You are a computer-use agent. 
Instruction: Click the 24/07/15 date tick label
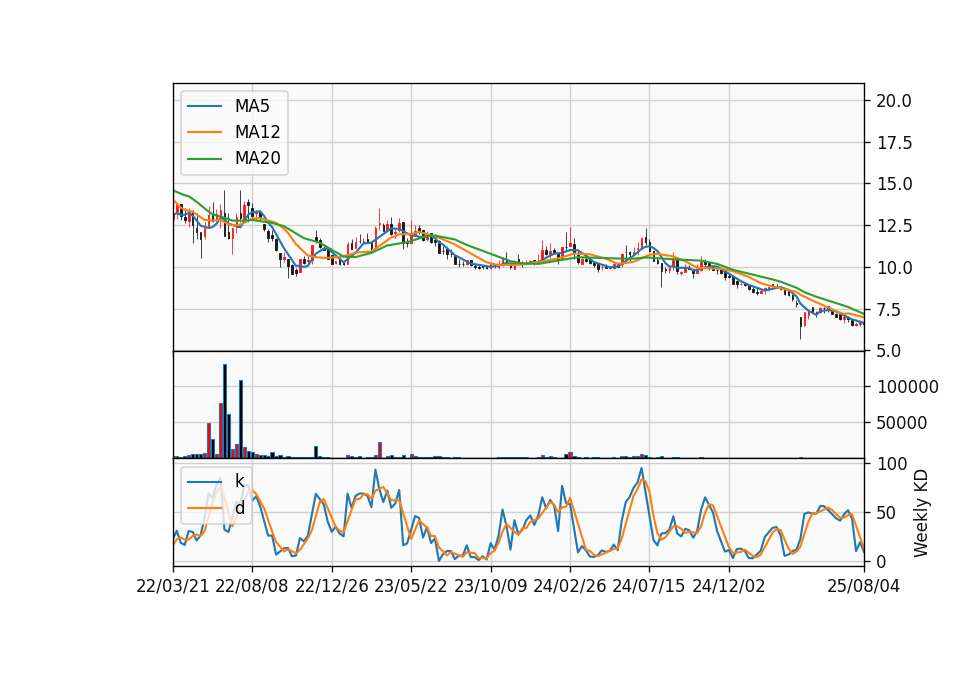point(648,586)
